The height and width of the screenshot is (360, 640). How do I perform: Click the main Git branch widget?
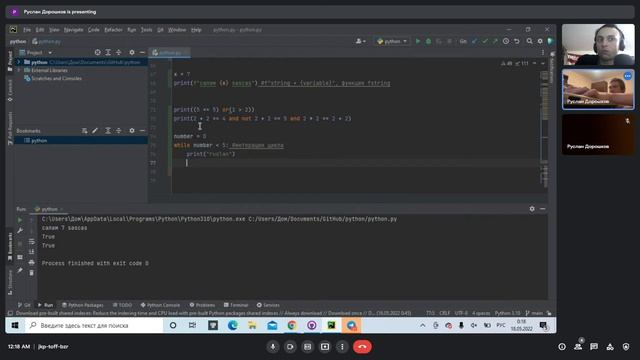coord(535,313)
